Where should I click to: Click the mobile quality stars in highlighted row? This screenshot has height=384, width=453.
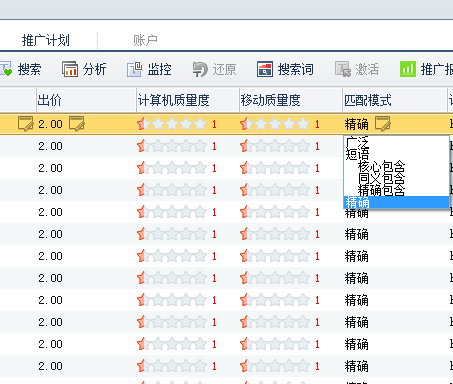tap(275, 124)
